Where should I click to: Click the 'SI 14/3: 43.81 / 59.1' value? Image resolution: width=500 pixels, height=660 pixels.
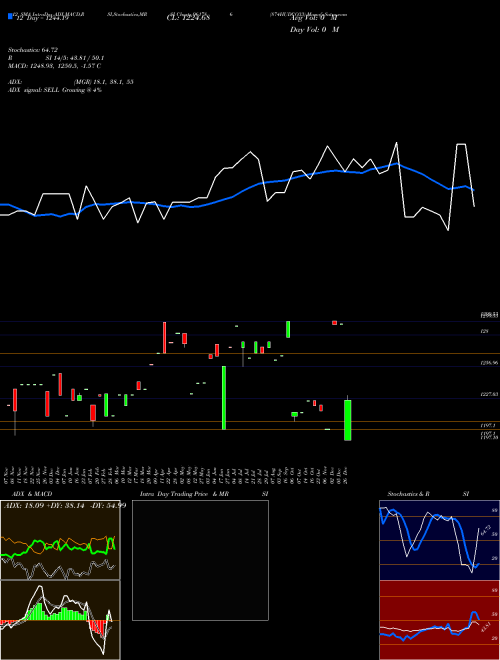(x=75, y=58)
